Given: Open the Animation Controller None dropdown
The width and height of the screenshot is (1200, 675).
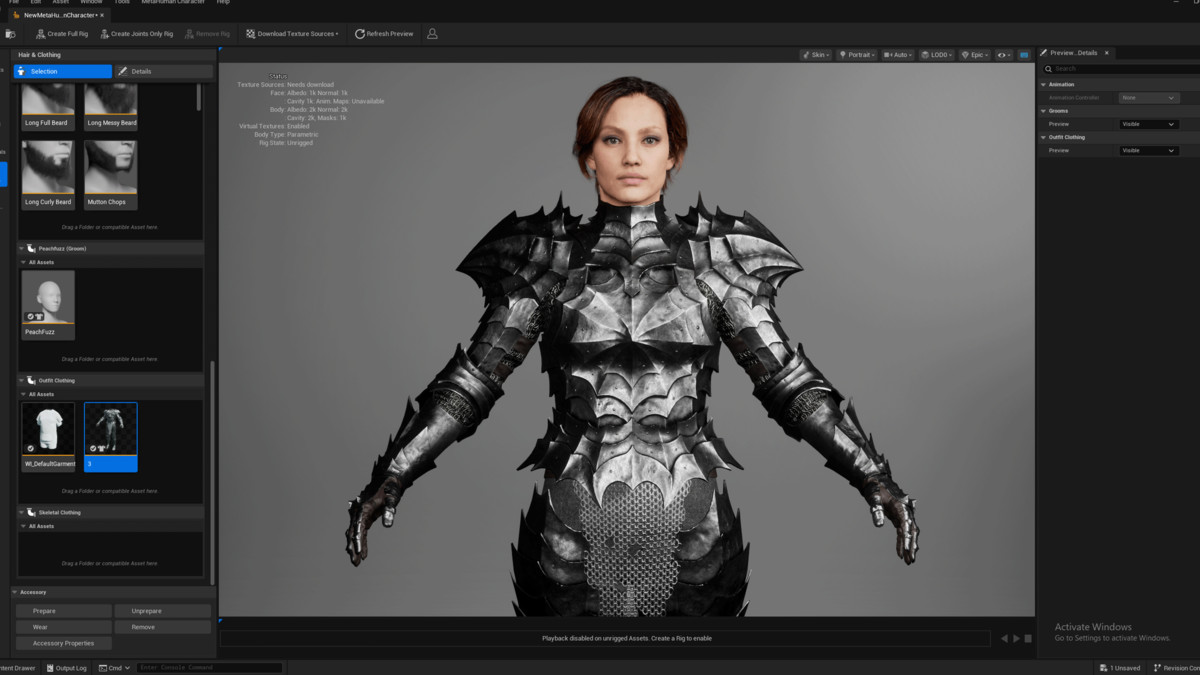Looking at the screenshot, I should 1149,98.
